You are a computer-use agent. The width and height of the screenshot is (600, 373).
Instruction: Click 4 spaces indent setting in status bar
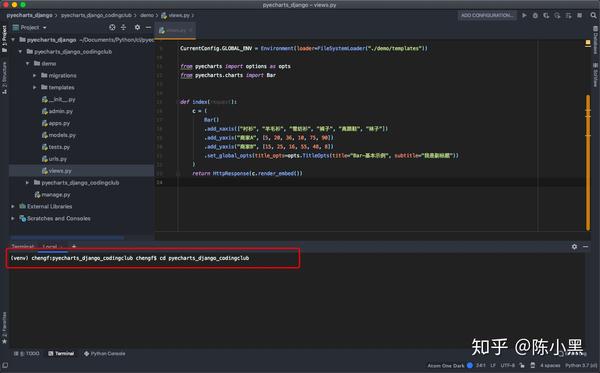550,365
